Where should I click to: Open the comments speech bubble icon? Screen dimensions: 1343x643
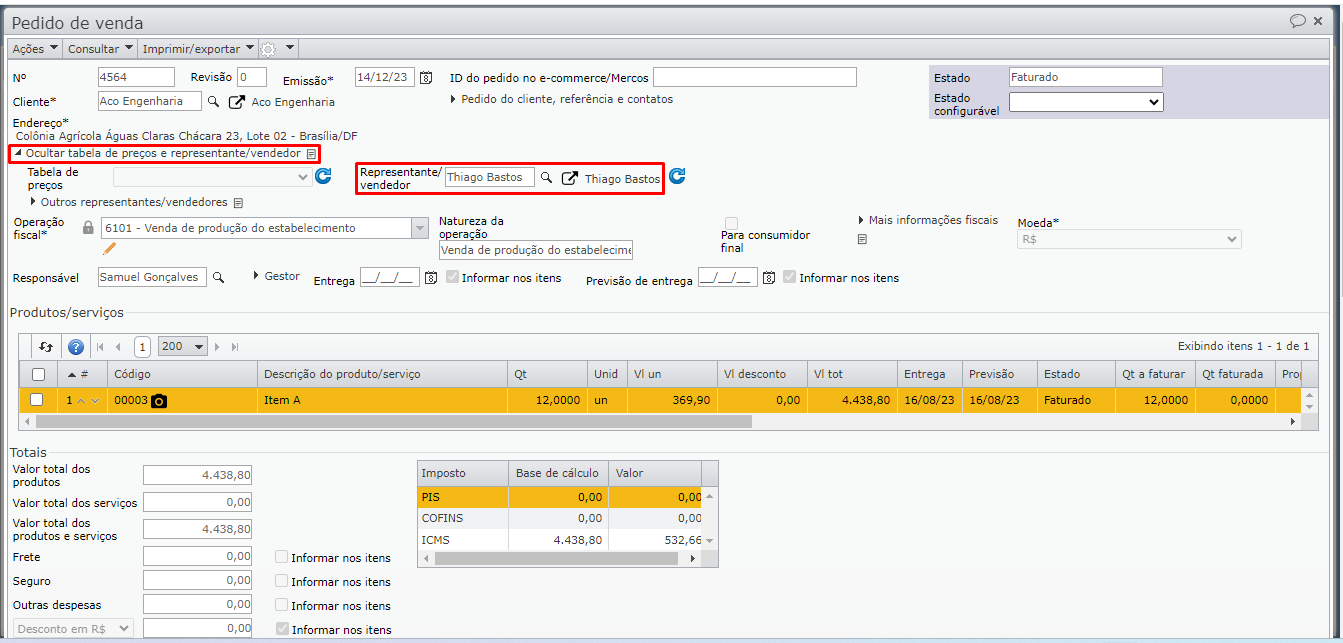(x=1298, y=20)
